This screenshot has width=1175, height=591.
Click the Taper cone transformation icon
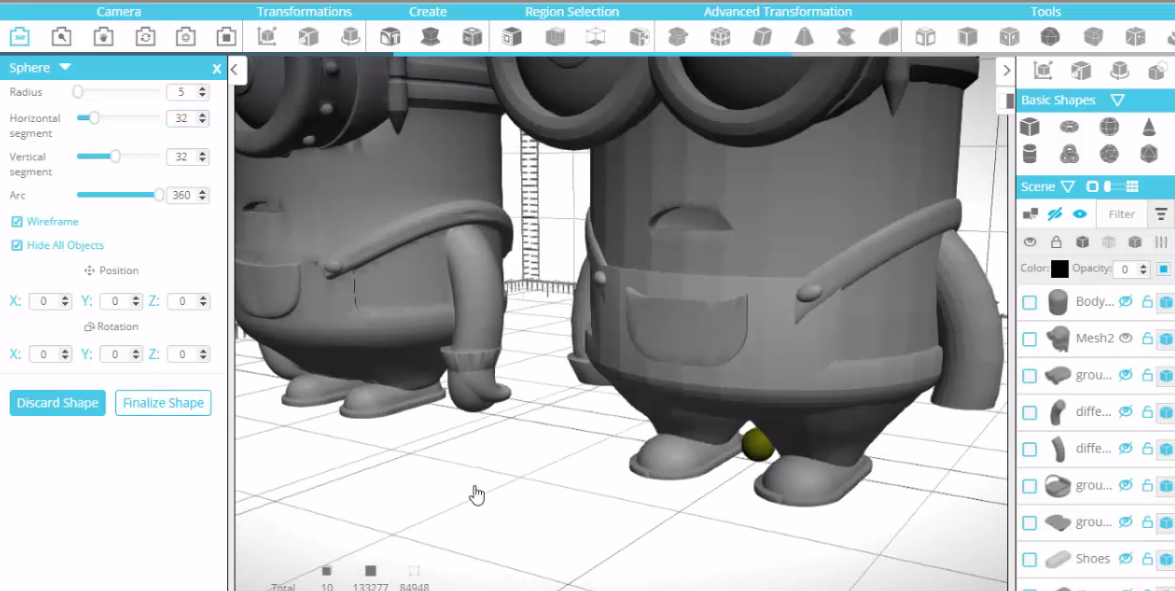point(804,36)
